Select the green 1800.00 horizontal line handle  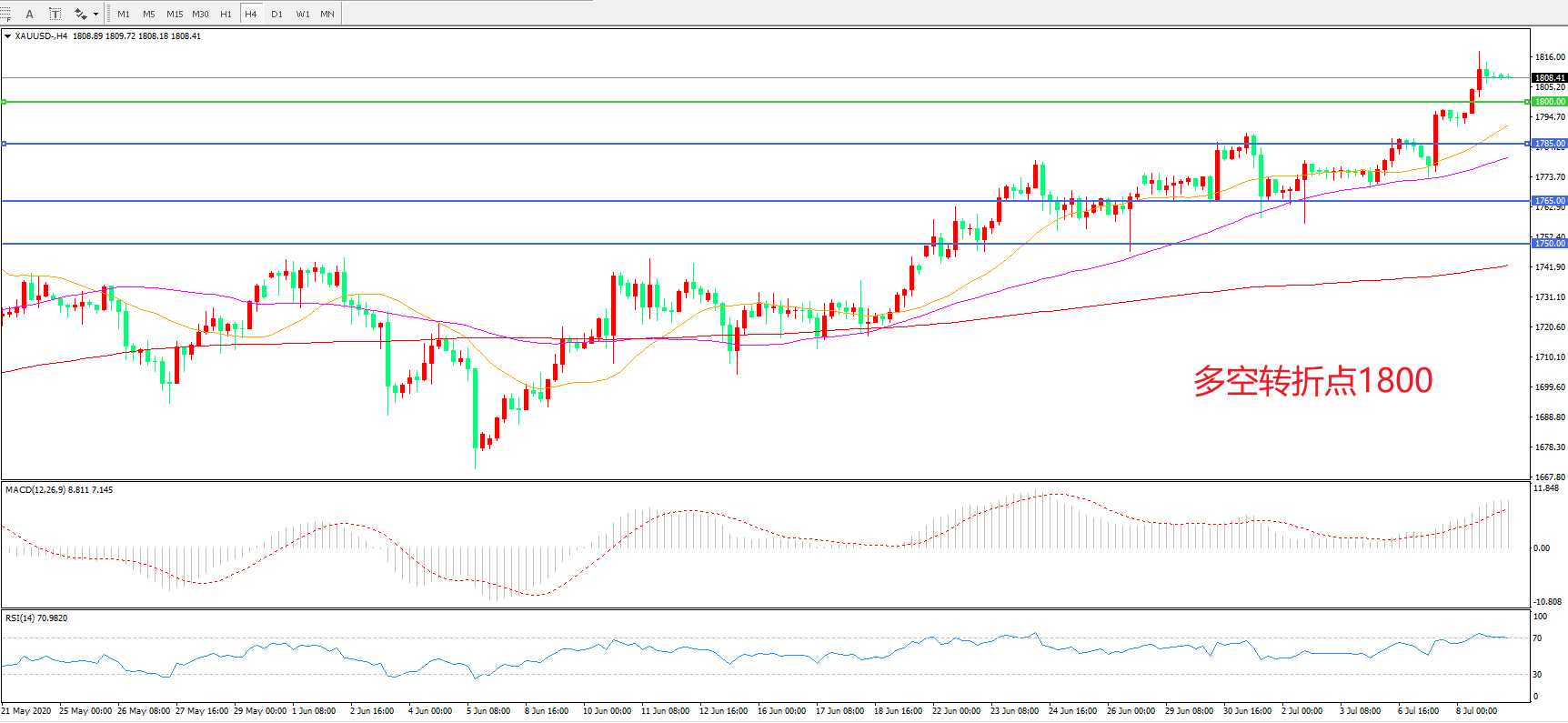click(x=4, y=102)
